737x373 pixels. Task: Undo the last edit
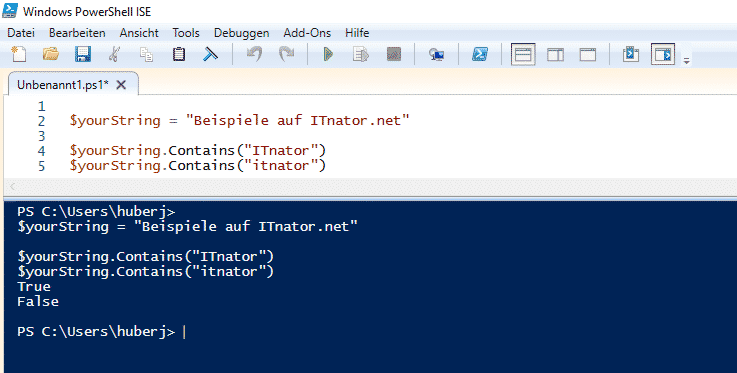[x=254, y=54]
